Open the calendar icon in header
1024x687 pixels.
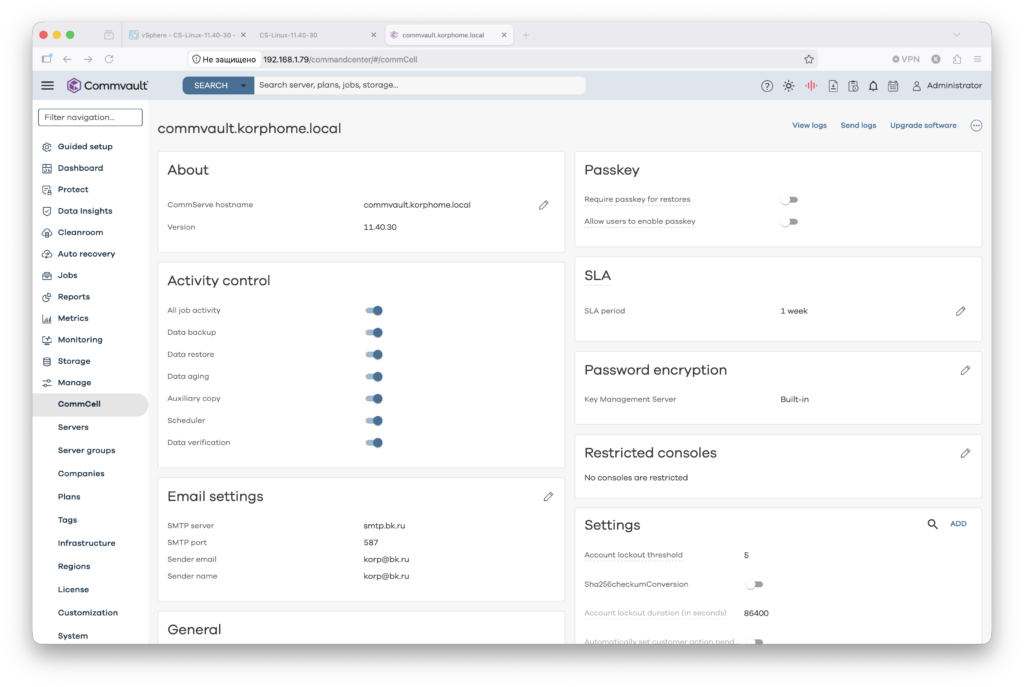point(893,86)
